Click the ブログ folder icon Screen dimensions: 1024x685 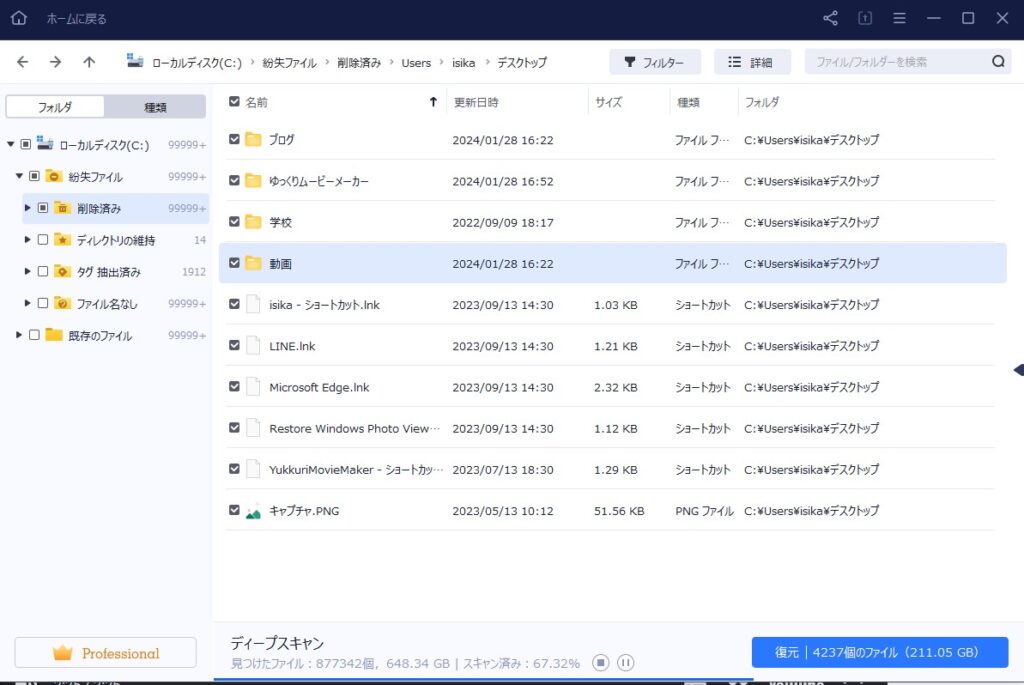coord(253,139)
